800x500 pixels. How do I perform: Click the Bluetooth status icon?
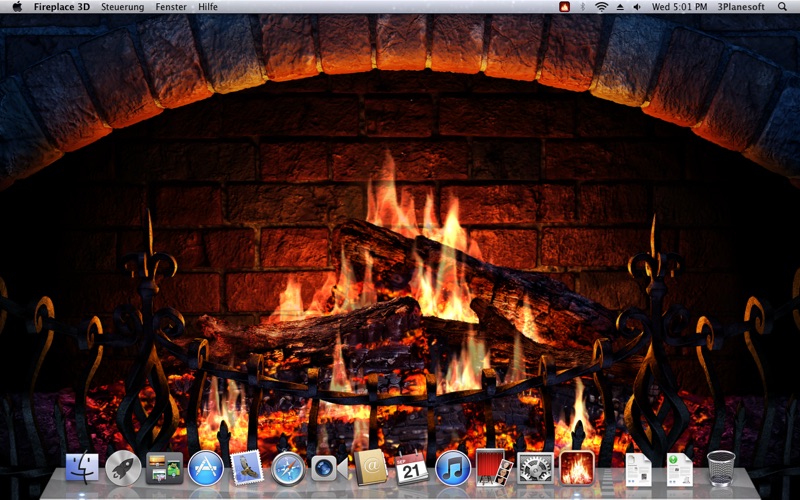coord(583,7)
